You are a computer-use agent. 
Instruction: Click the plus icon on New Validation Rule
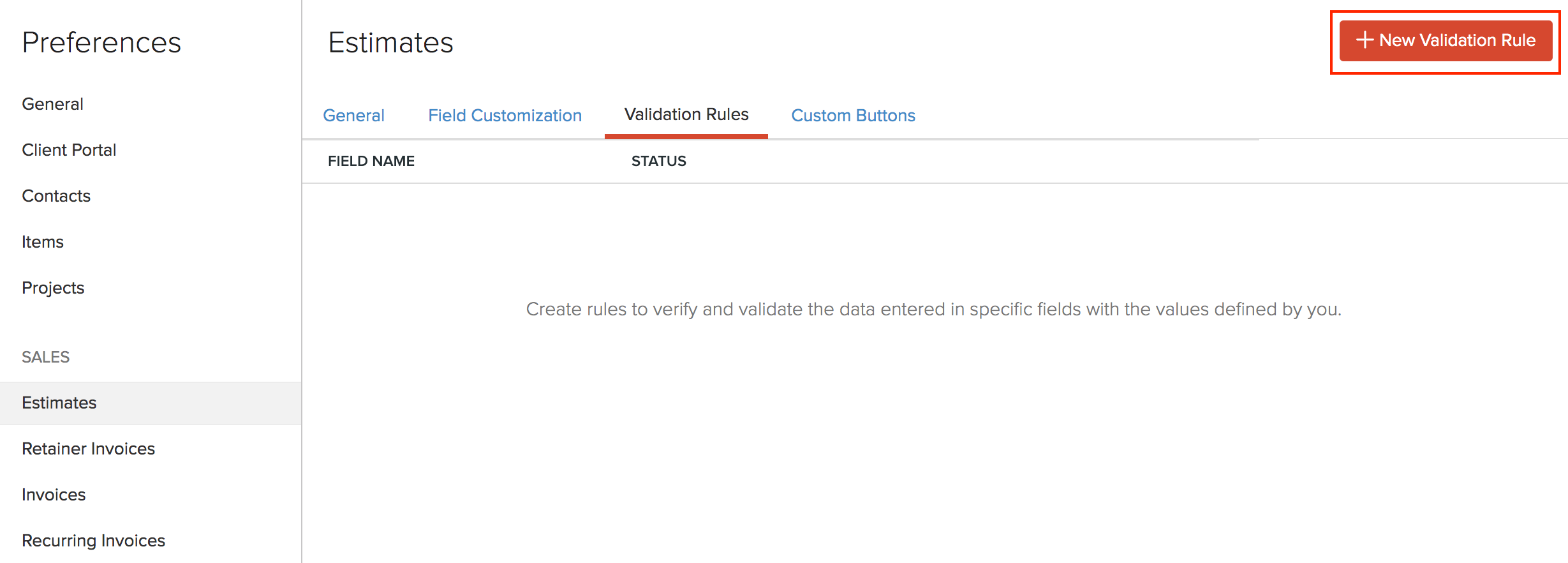point(1364,40)
